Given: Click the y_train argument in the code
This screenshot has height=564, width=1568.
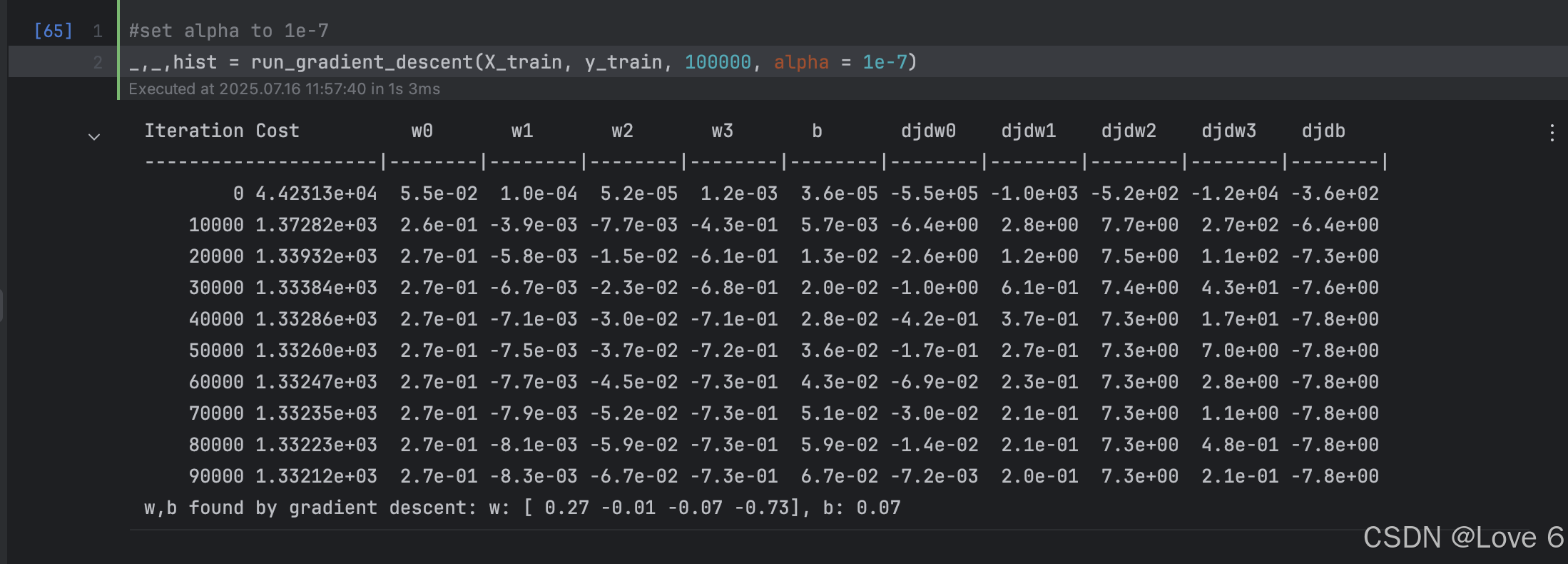Looking at the screenshot, I should [x=623, y=62].
